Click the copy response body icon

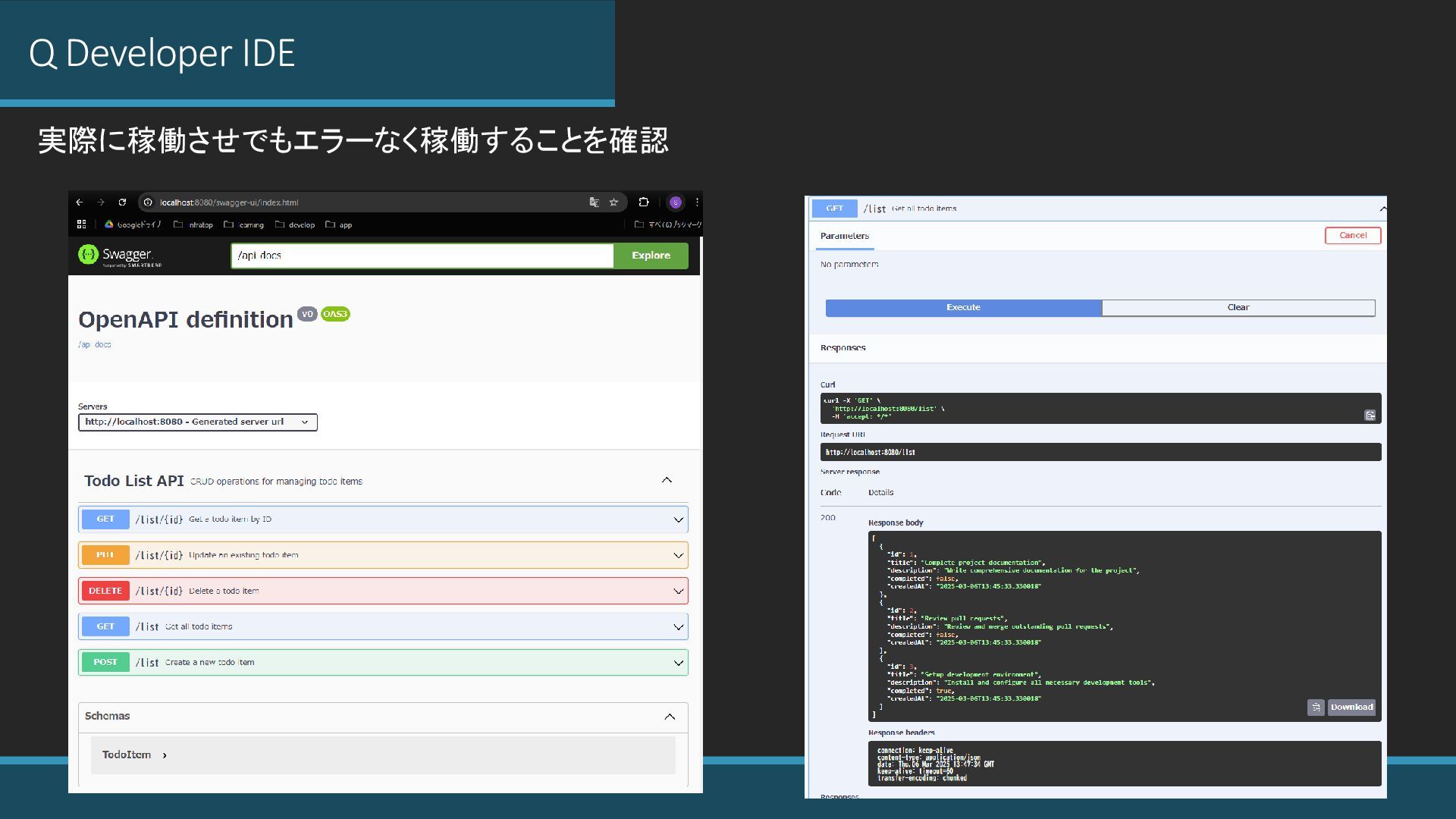point(1316,708)
